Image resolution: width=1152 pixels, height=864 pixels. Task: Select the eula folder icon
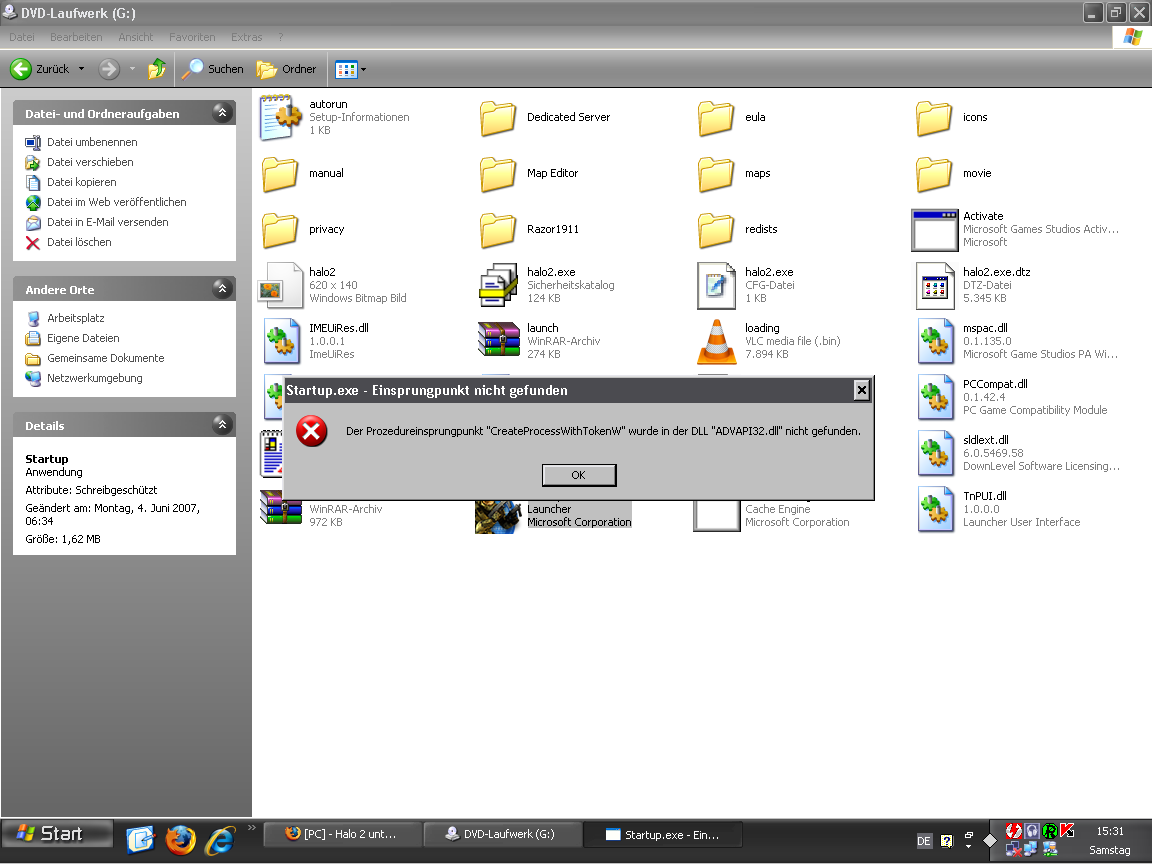[x=716, y=118]
